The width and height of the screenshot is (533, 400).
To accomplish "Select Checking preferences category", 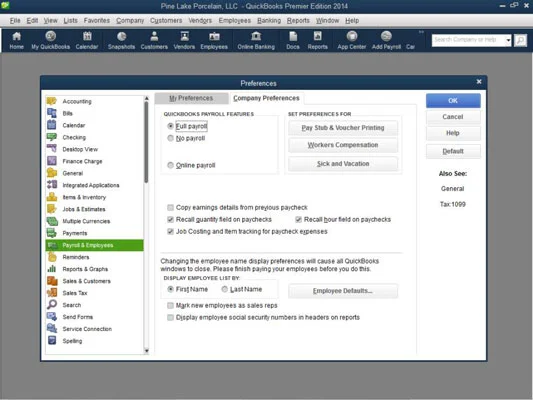I will pyautogui.click(x=94, y=137).
